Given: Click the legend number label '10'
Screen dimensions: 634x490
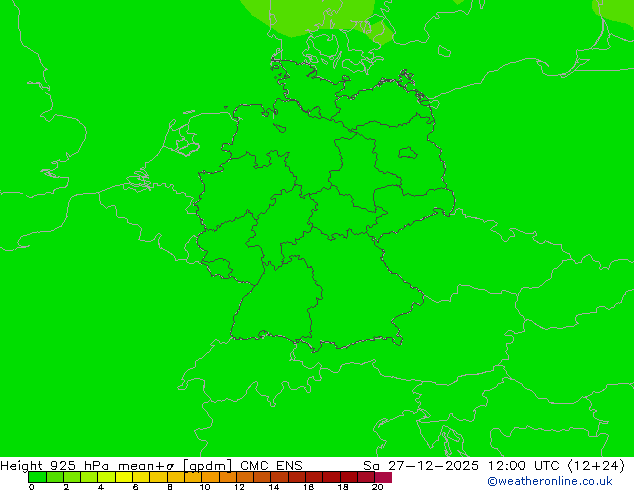Looking at the screenshot, I should pos(205,487).
